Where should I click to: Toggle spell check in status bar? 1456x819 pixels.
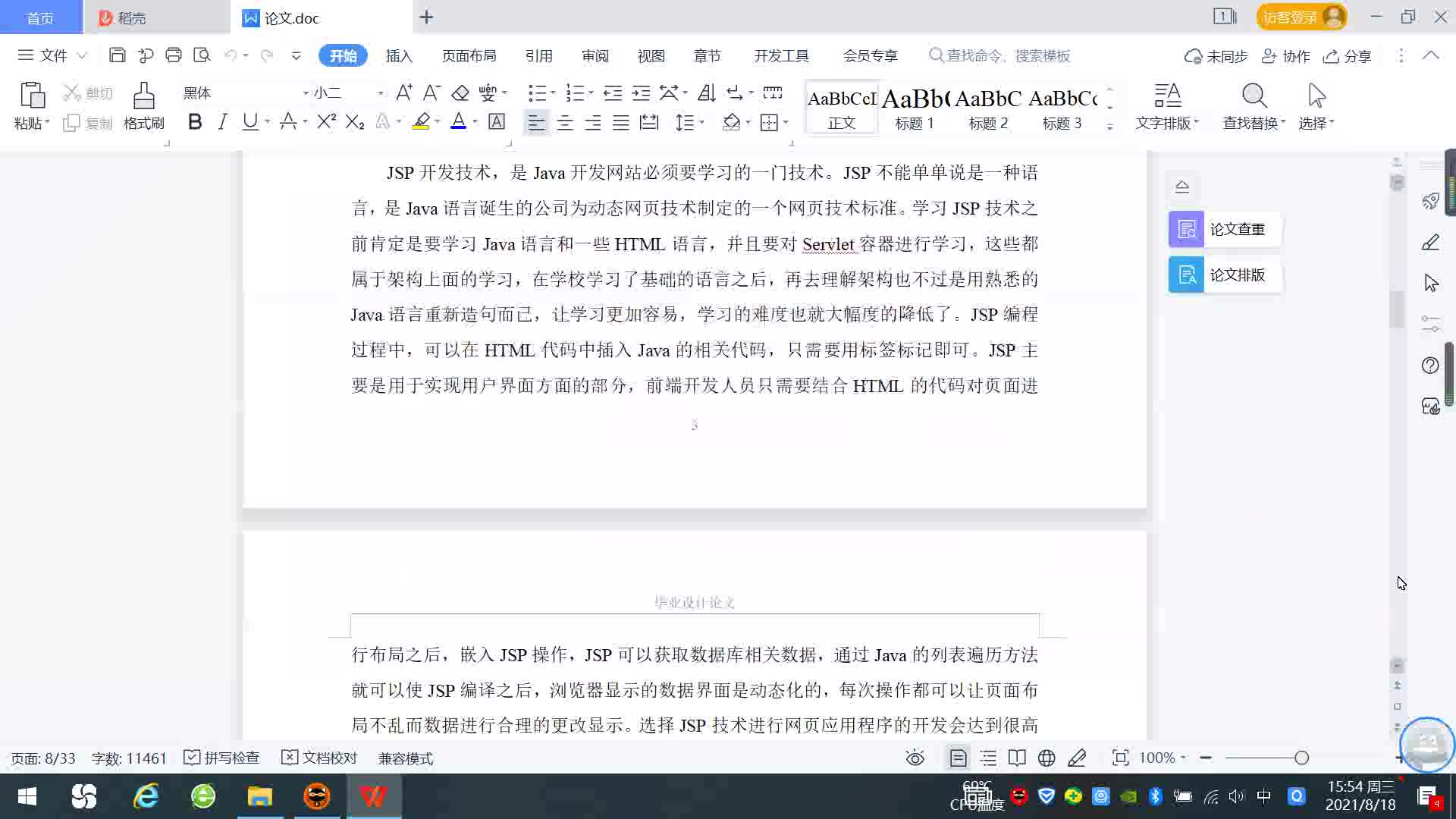(x=222, y=758)
